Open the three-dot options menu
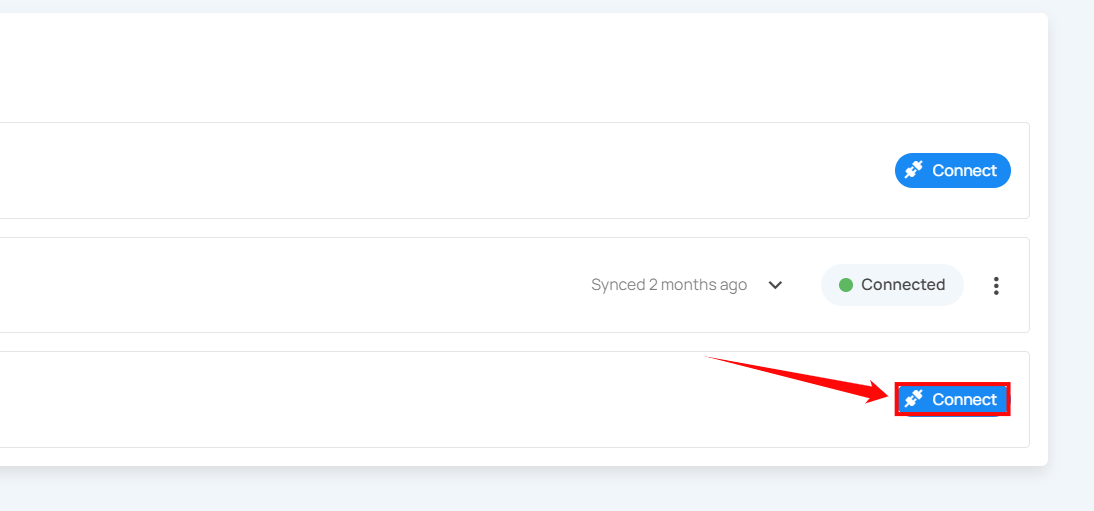The image size is (1094, 511). (x=995, y=286)
